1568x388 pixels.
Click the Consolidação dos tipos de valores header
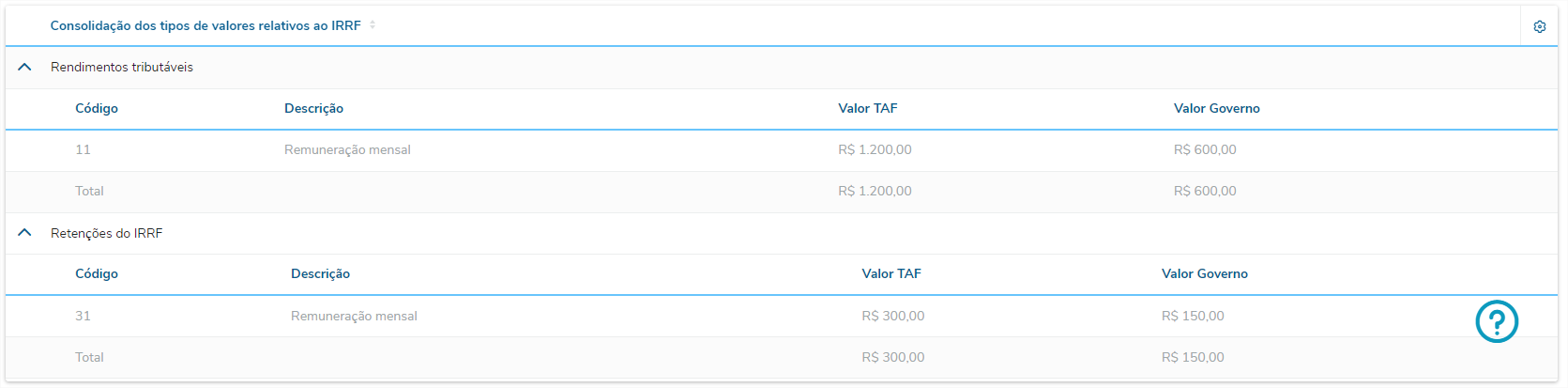[206, 26]
